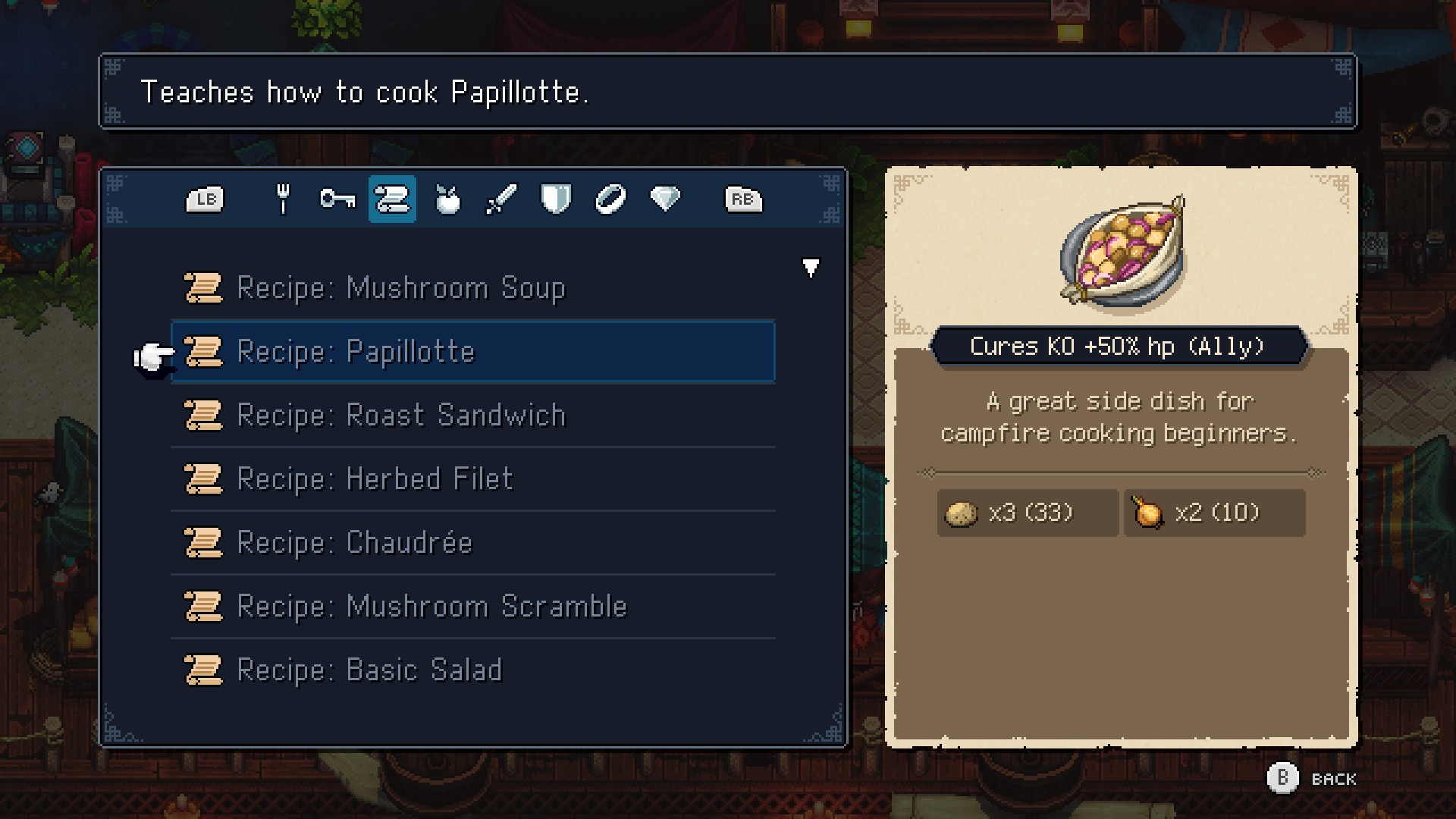The width and height of the screenshot is (1456, 819).
Task: Select the ring accessories category icon
Action: 610,199
